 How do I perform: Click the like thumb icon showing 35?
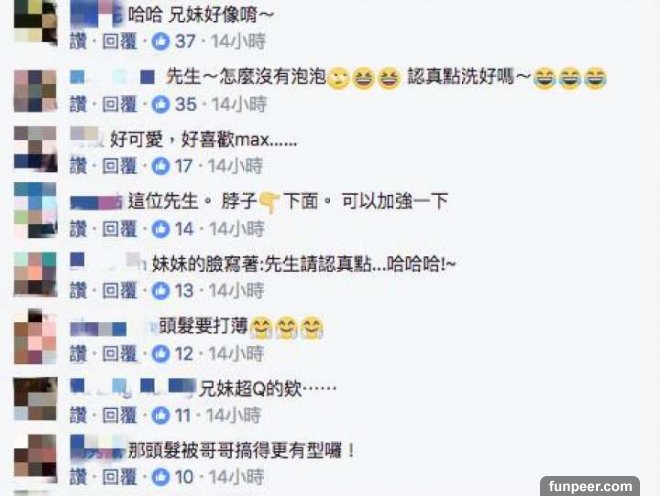click(x=160, y=104)
